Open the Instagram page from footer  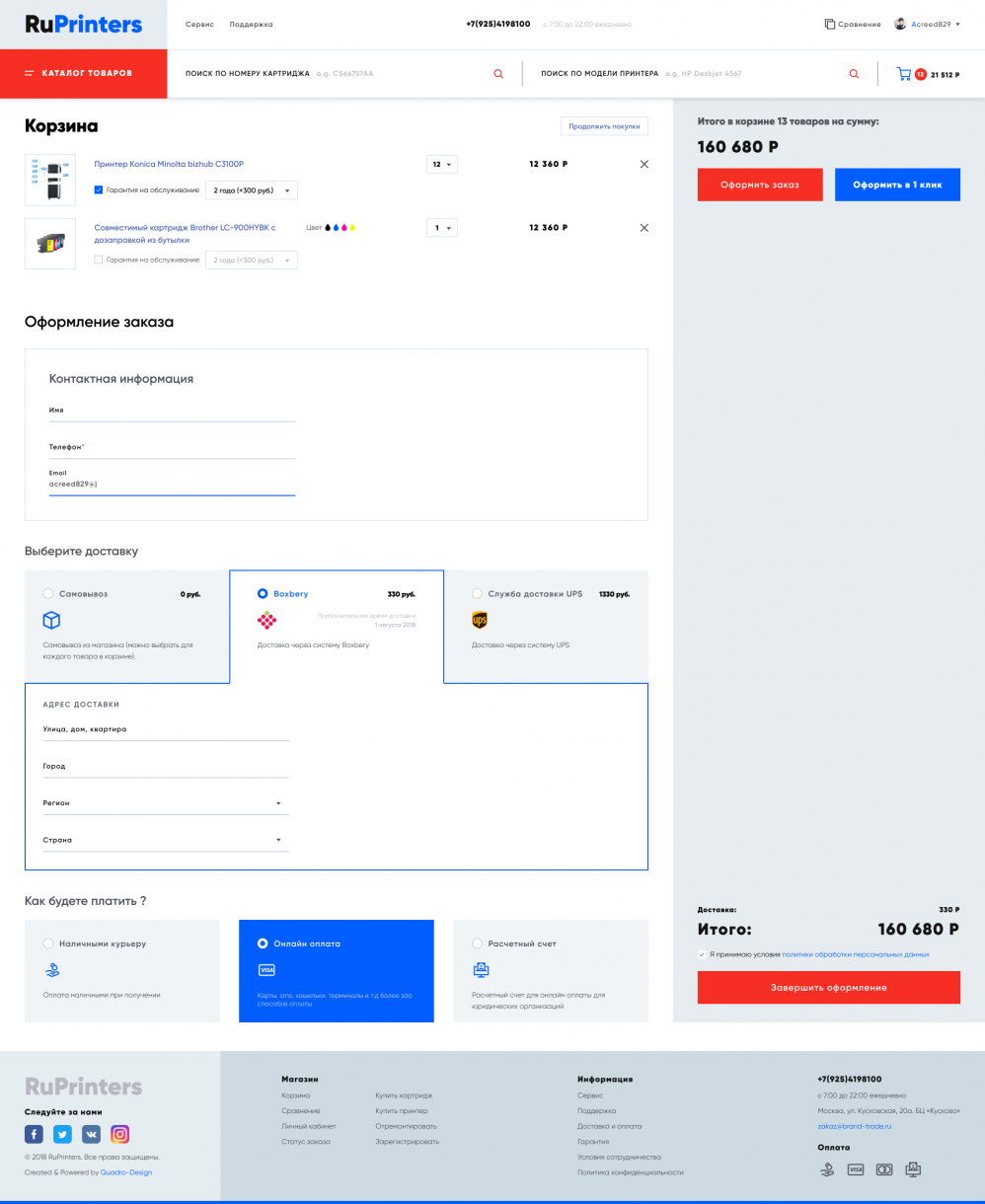pos(119,1134)
